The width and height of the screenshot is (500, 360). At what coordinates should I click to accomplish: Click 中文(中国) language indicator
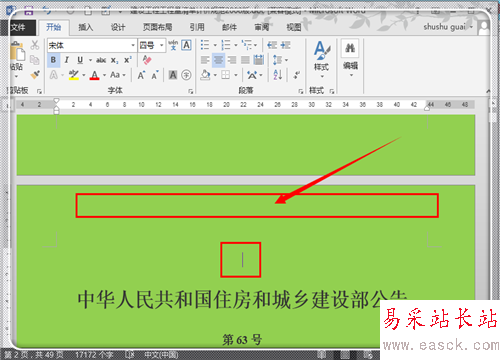[x=161, y=355]
